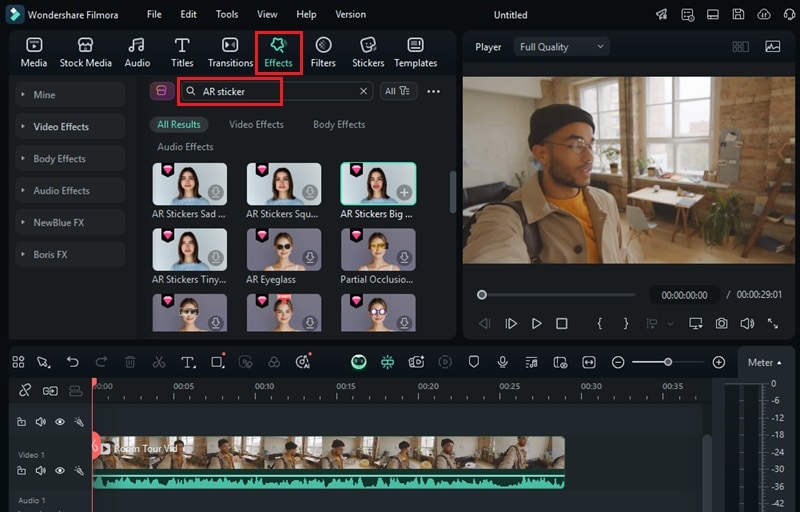Expand the Body Effects sidebar category
This screenshot has width=800, height=512.
click(x=70, y=159)
